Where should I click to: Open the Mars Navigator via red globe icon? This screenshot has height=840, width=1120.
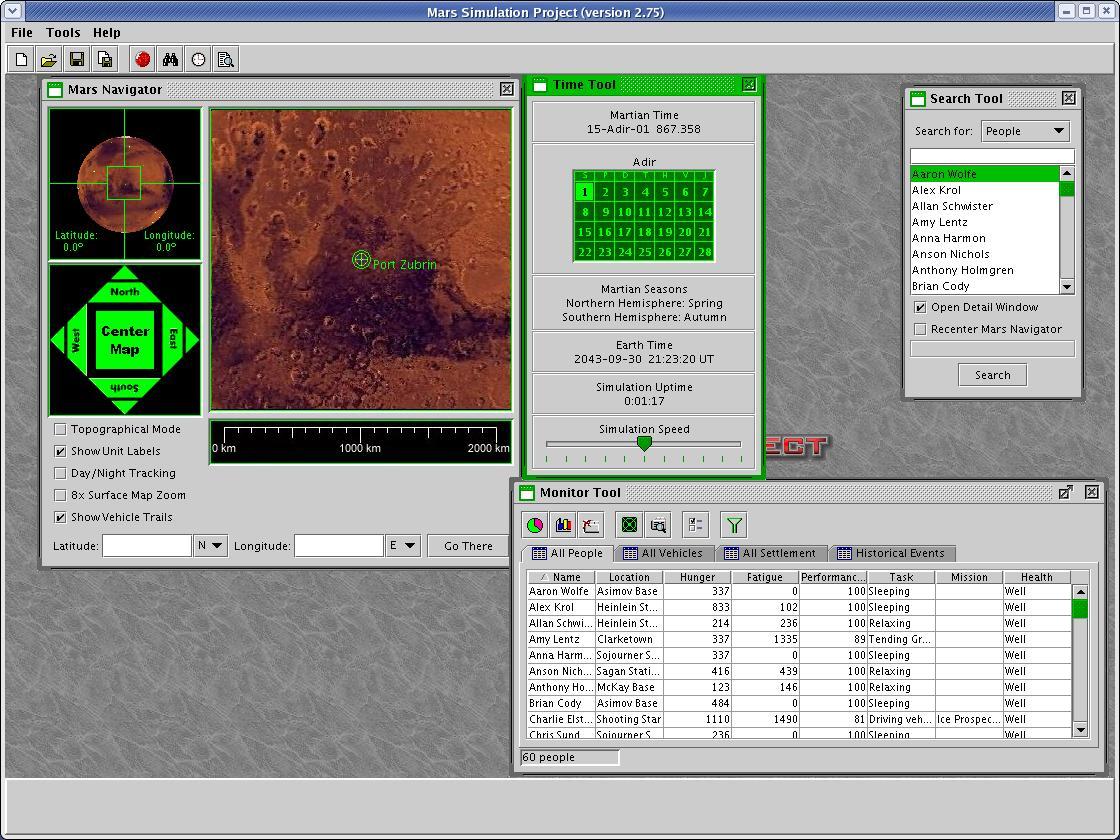click(x=143, y=60)
